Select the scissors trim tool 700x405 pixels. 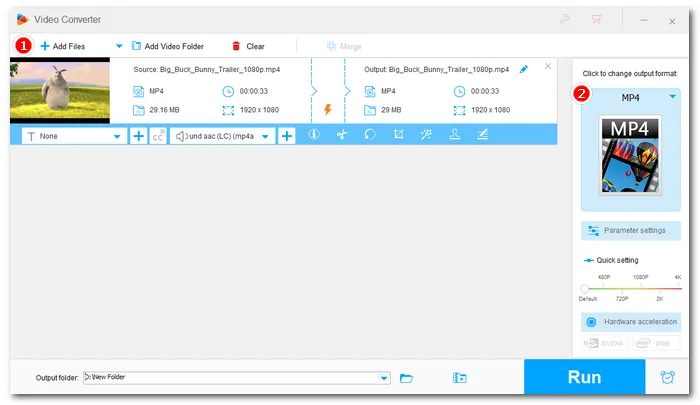coord(342,134)
